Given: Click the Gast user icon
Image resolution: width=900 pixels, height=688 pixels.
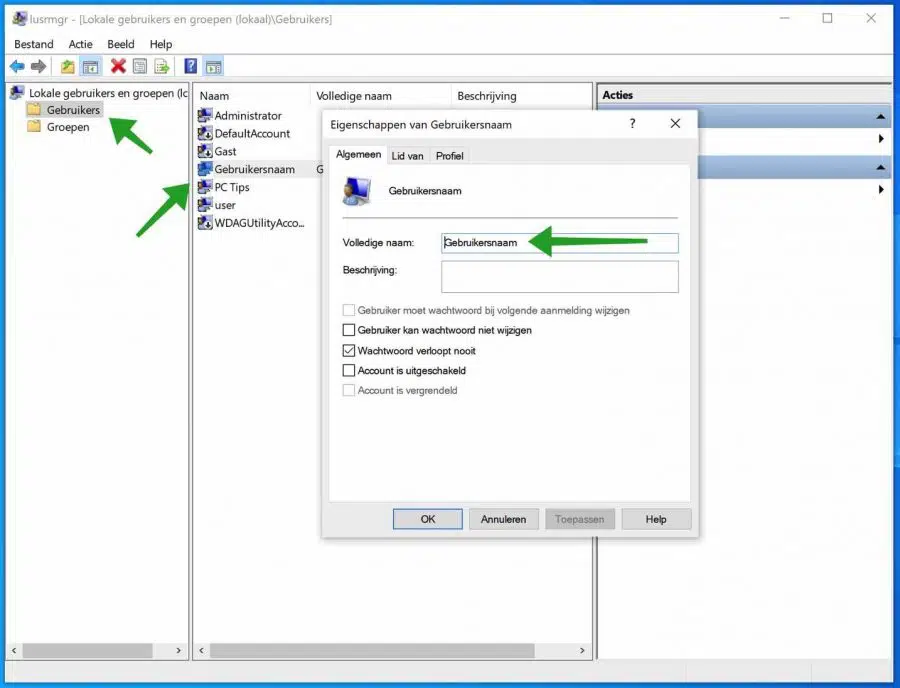Looking at the screenshot, I should (205, 151).
